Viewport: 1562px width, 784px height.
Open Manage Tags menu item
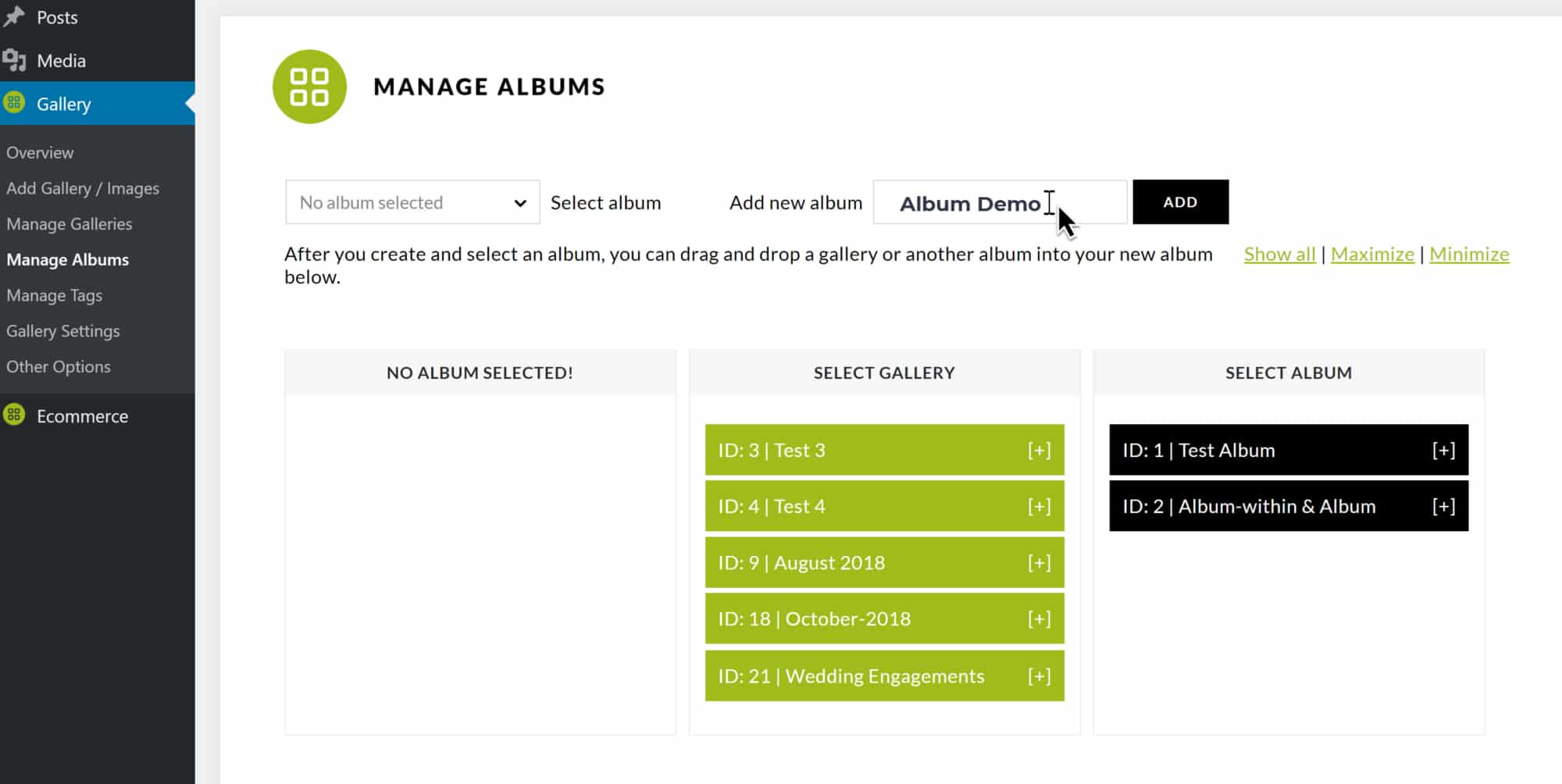click(x=55, y=295)
